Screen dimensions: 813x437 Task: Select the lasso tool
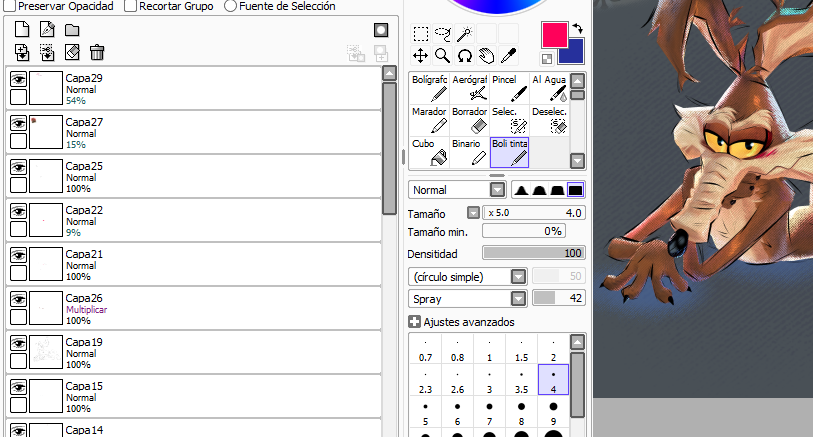442,34
